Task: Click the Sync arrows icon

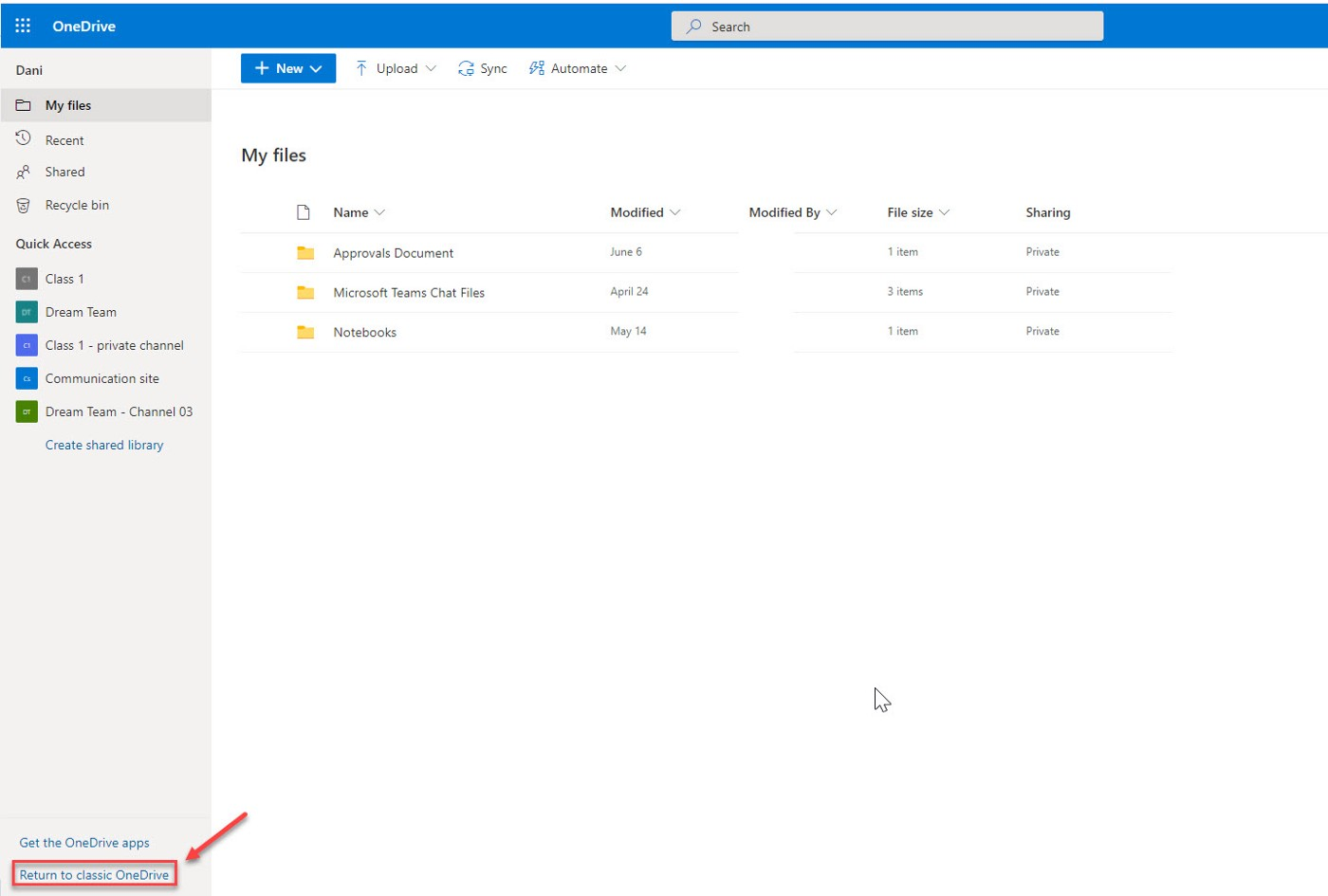Action: pyautogui.click(x=466, y=68)
